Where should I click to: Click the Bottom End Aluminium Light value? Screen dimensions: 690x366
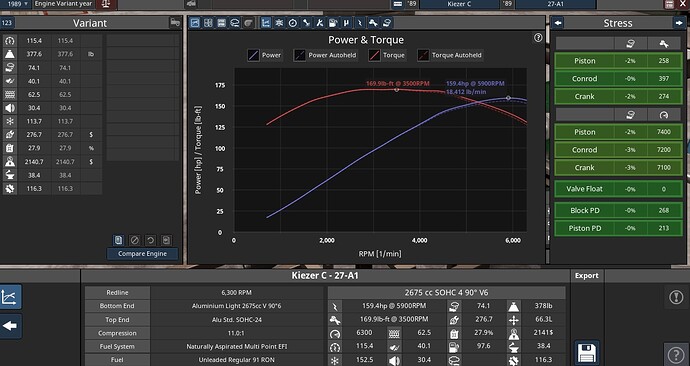(x=236, y=306)
